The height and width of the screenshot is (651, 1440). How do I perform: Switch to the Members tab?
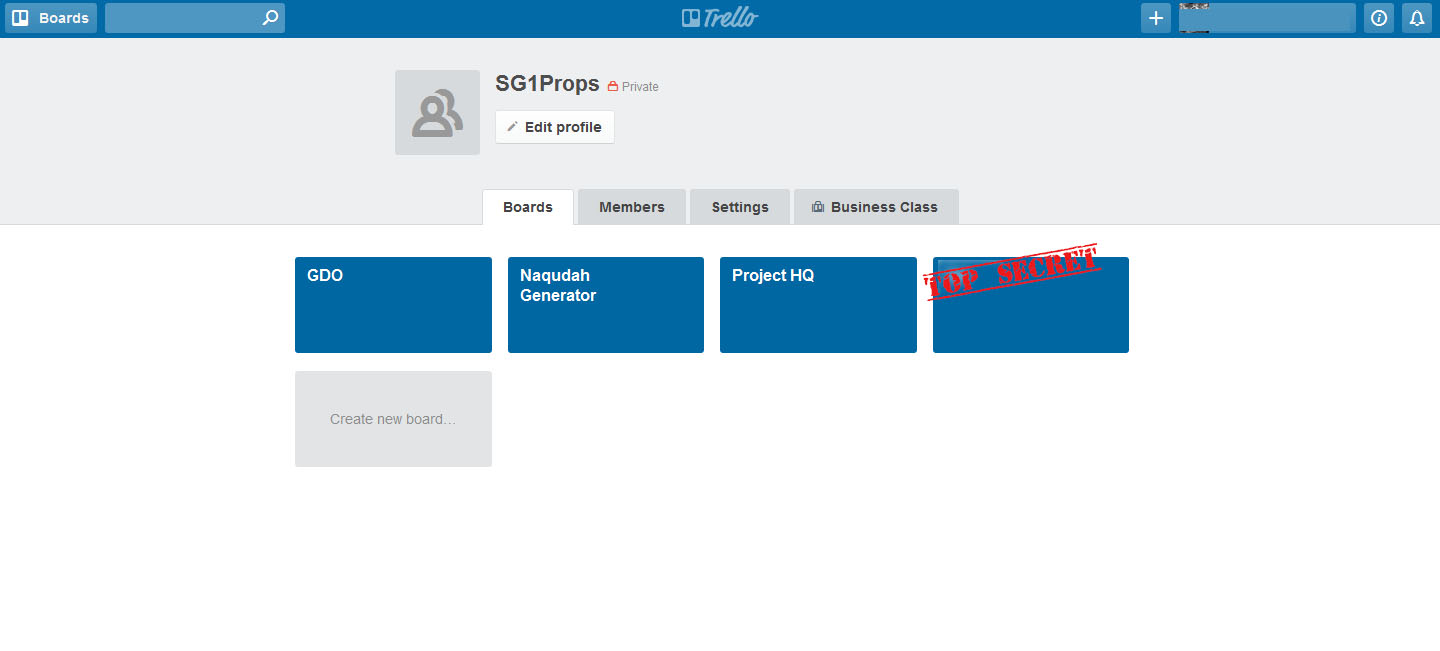[631, 206]
